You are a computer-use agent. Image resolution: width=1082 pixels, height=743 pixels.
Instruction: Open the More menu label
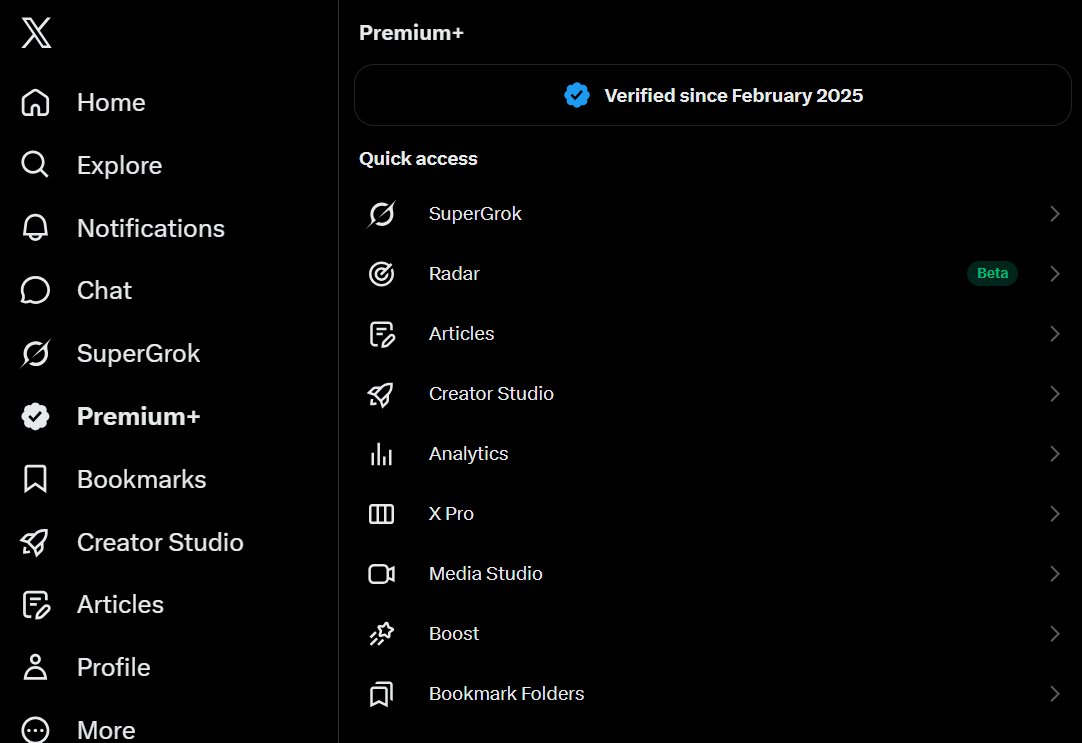[x=106, y=730]
